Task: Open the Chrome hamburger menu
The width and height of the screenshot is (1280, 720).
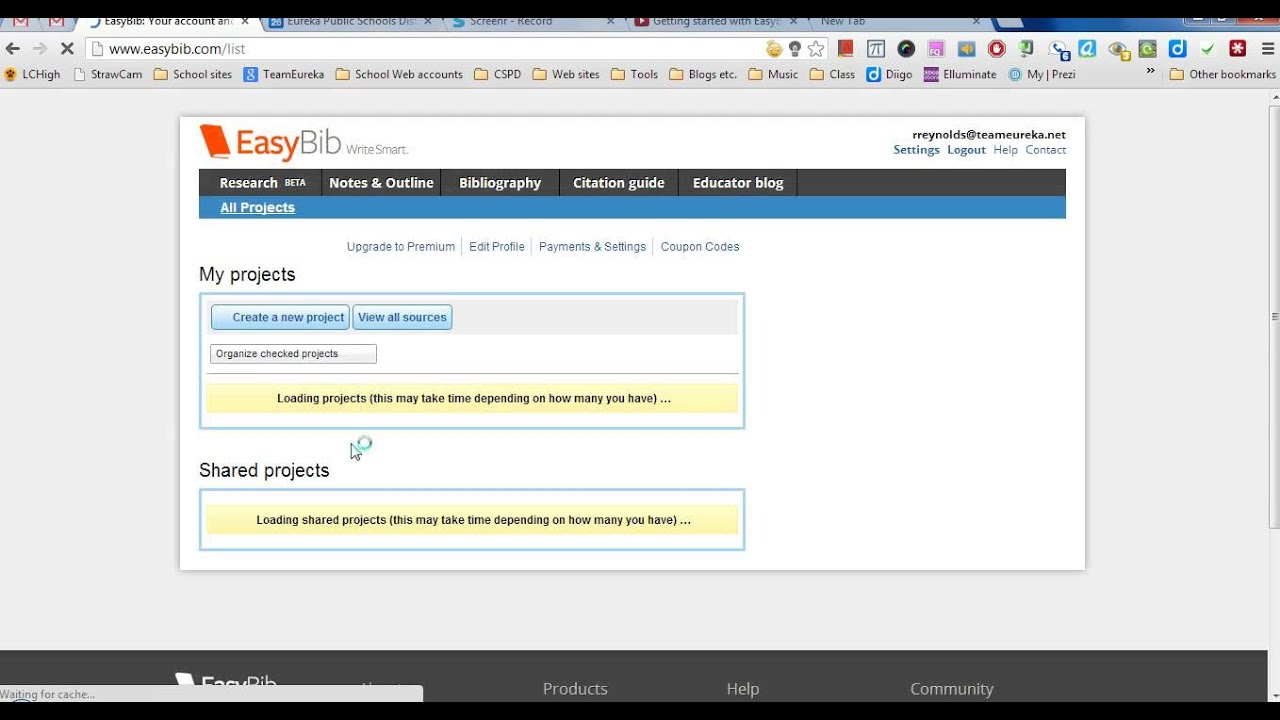Action: tap(1268, 48)
